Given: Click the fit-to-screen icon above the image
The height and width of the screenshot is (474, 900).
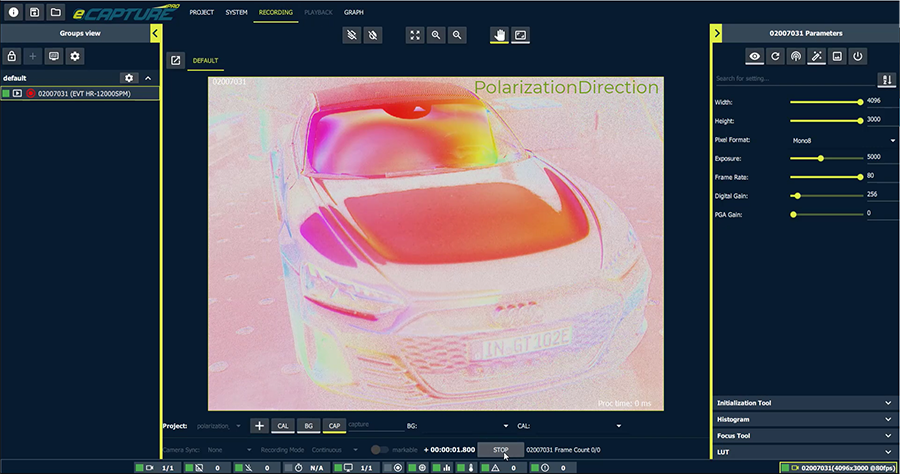Looking at the screenshot, I should pos(415,35).
